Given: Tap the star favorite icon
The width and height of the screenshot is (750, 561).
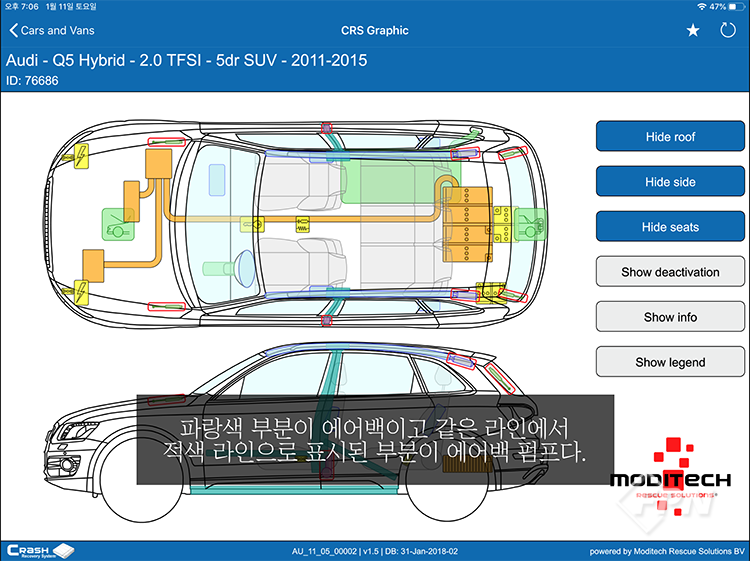Looking at the screenshot, I should pyautogui.click(x=693, y=30).
